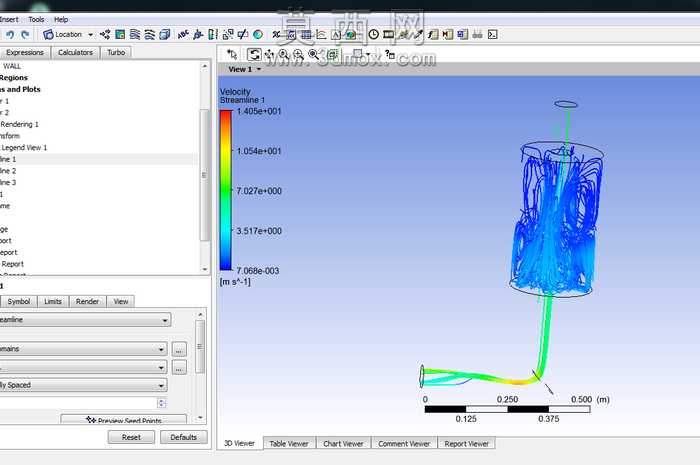The height and width of the screenshot is (465, 700).
Task: Open the Tools menu
Action: [x=36, y=19]
